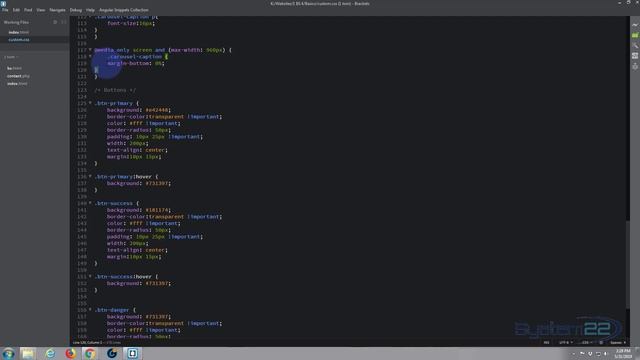The image size is (640, 360).
Task: Open Firefox from the taskbar
Action: pyautogui.click(x=71, y=353)
